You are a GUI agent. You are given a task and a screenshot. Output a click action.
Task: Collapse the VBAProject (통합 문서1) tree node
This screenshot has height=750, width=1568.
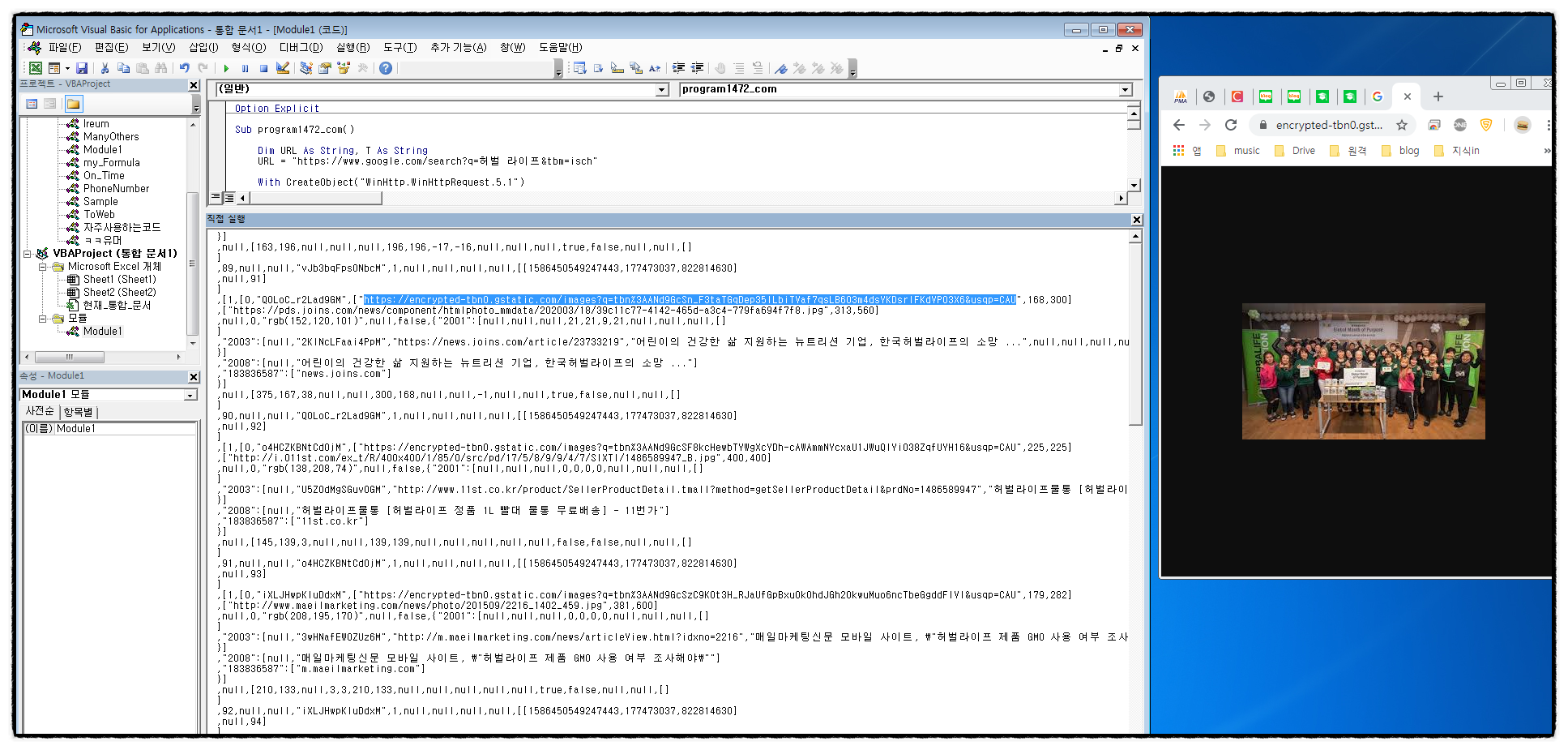[28, 254]
